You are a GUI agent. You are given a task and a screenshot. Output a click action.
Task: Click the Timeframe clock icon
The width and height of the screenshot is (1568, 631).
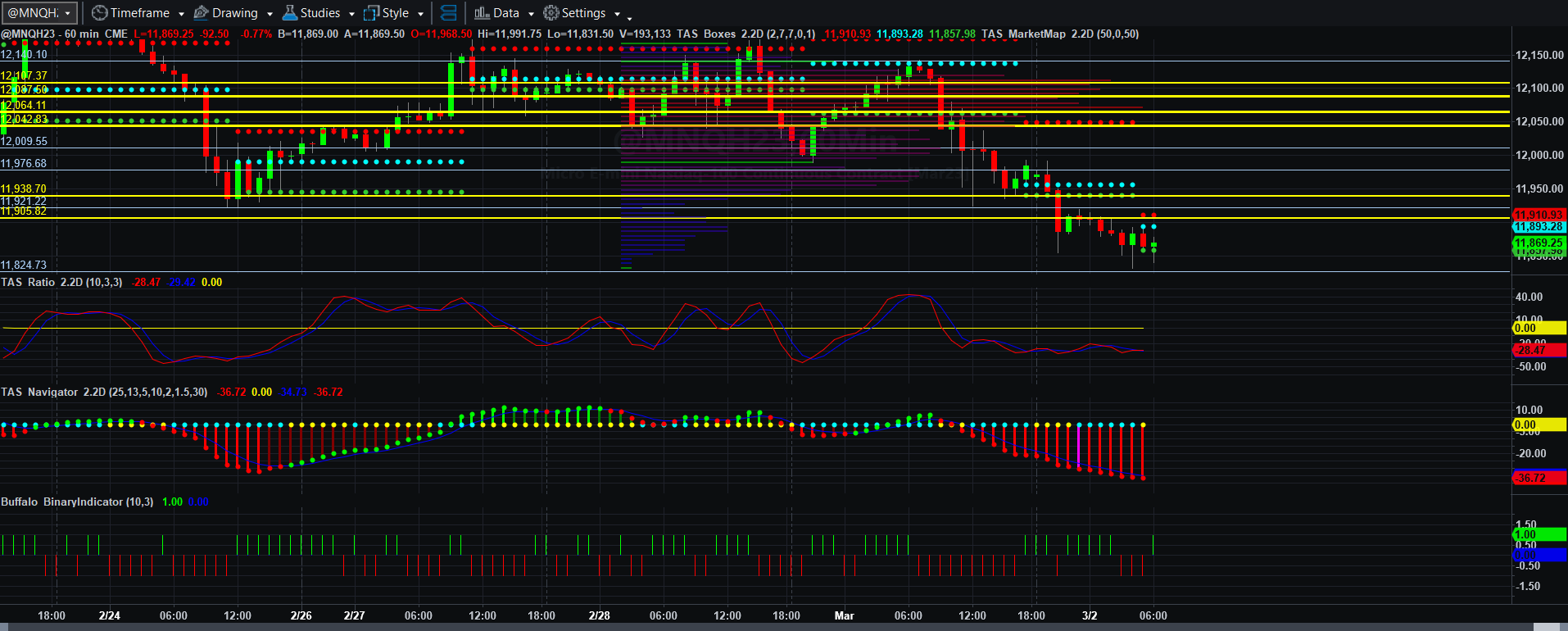(x=99, y=13)
